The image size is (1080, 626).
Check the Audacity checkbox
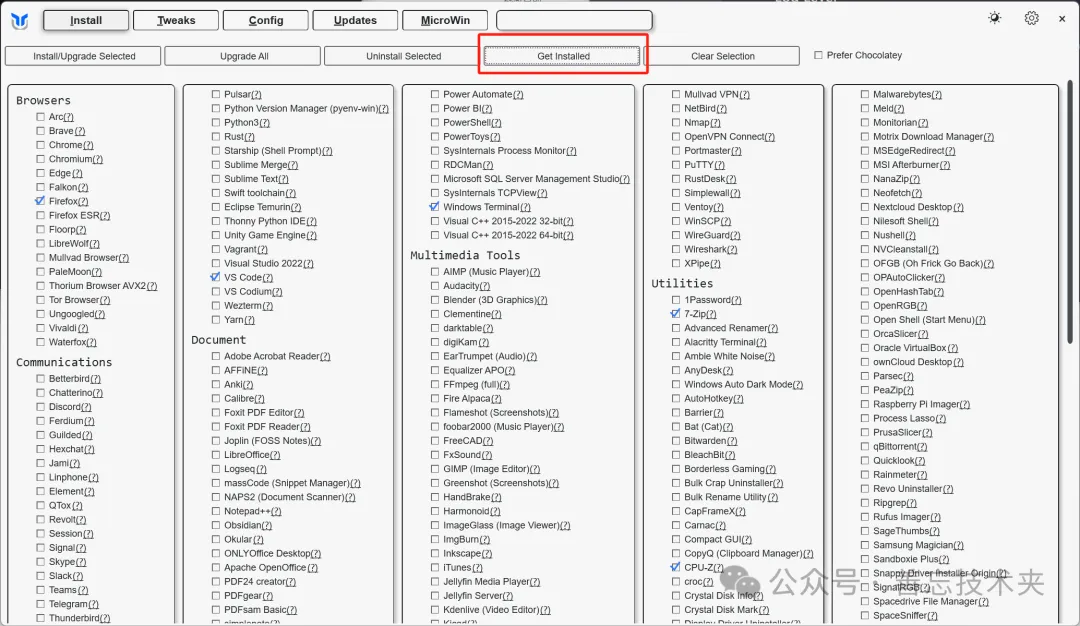pos(435,286)
